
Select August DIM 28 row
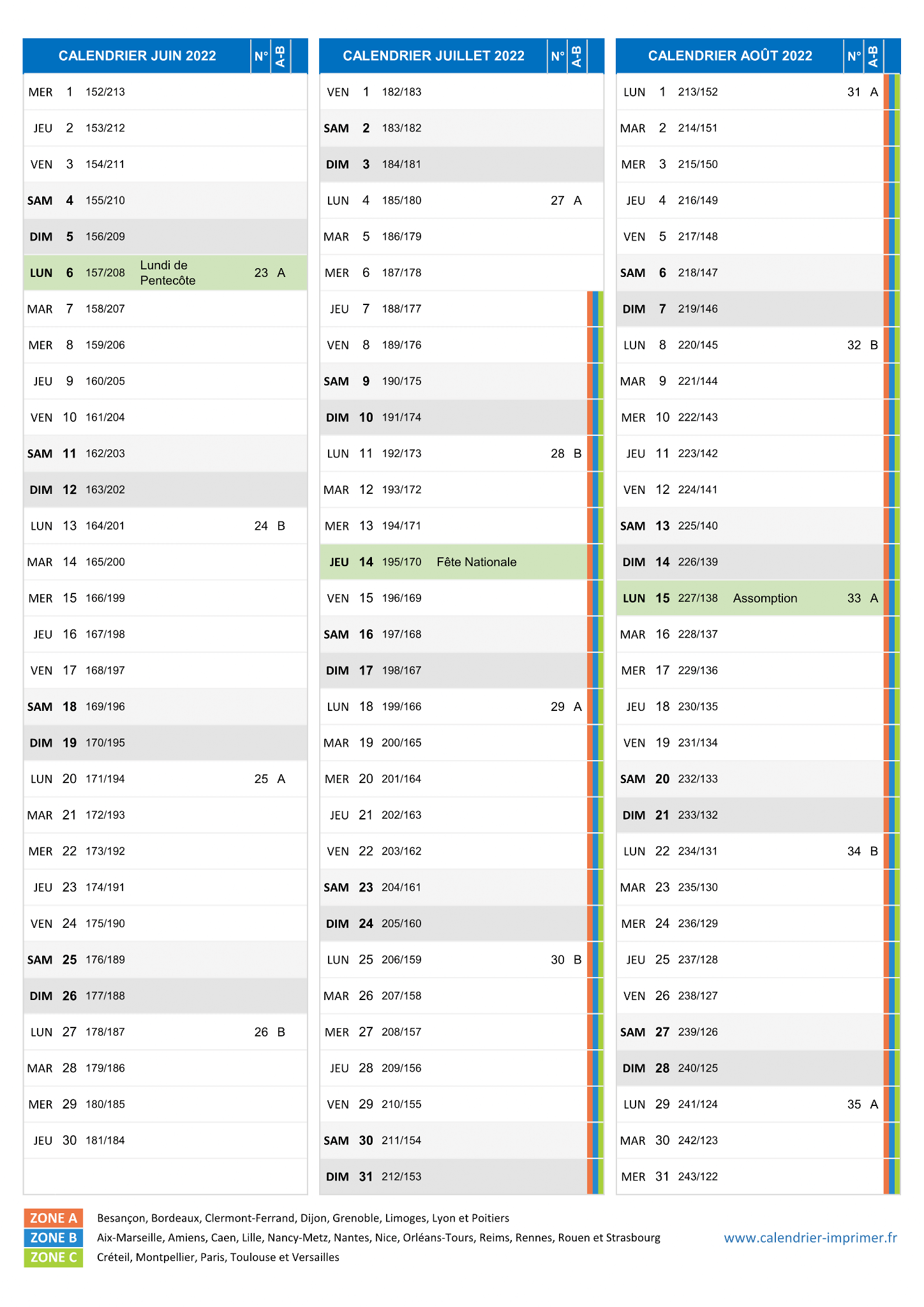(758, 1068)
